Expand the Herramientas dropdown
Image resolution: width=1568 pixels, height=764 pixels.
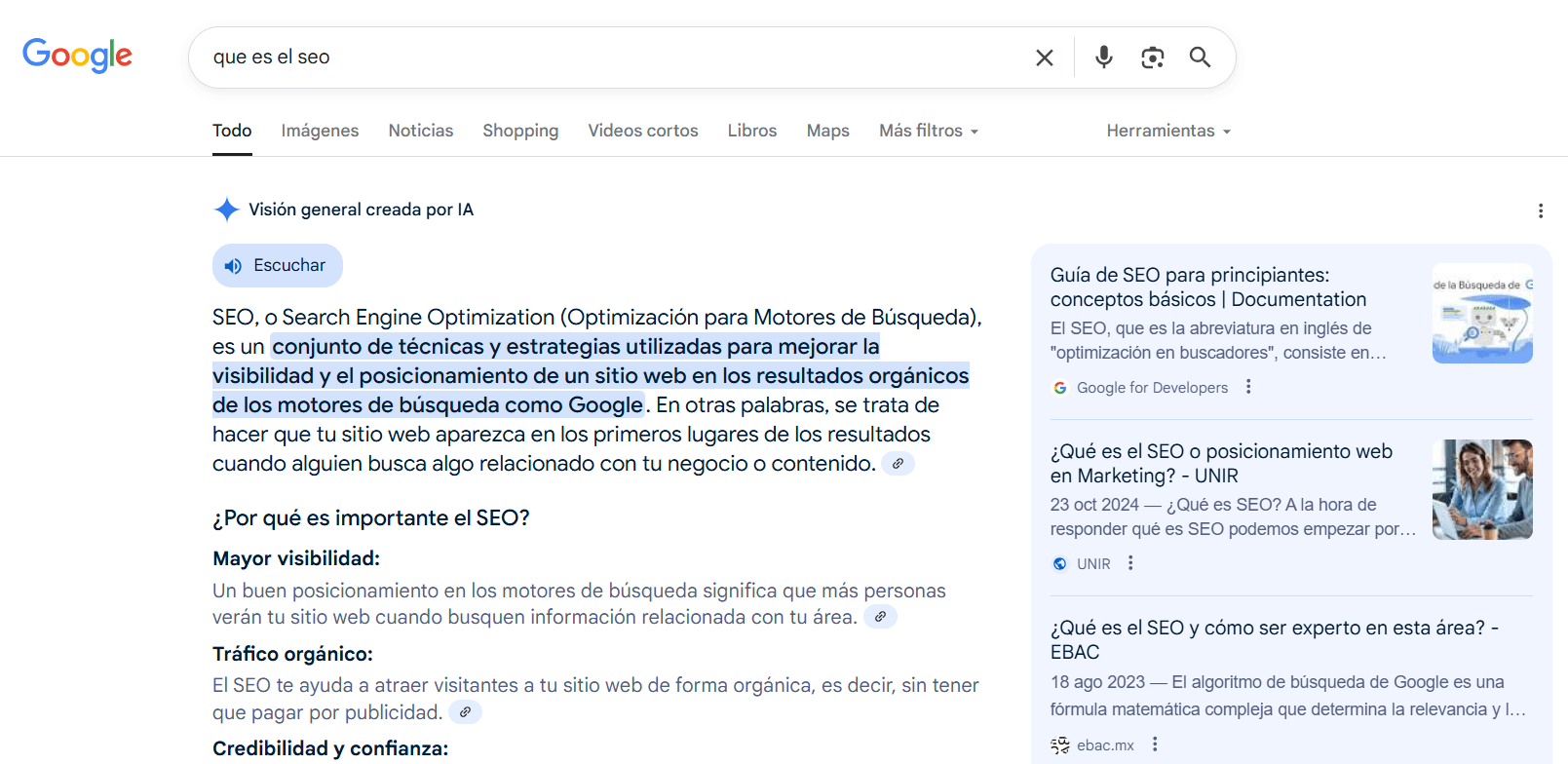tap(1168, 131)
